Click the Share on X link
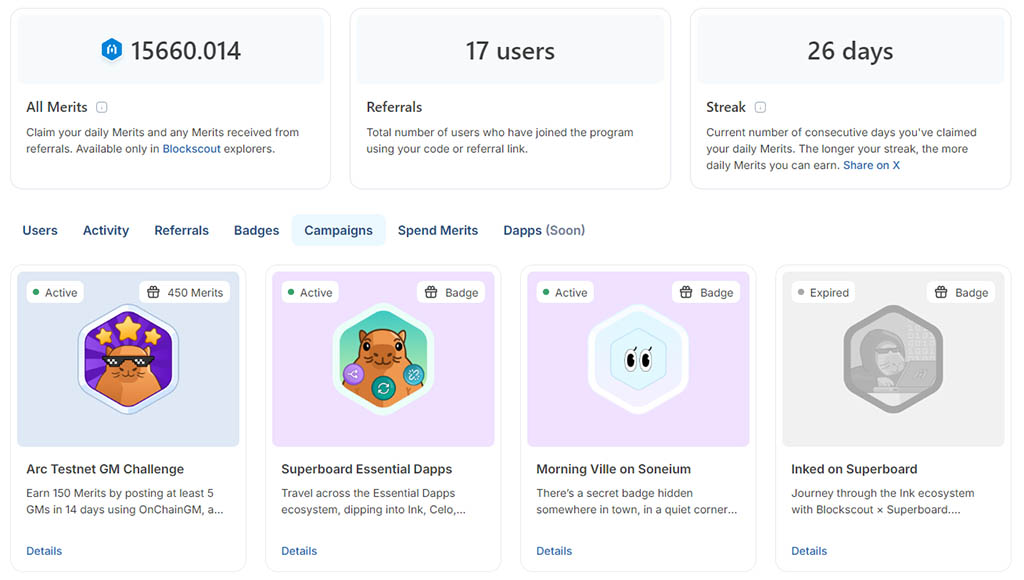 pyautogui.click(x=871, y=165)
